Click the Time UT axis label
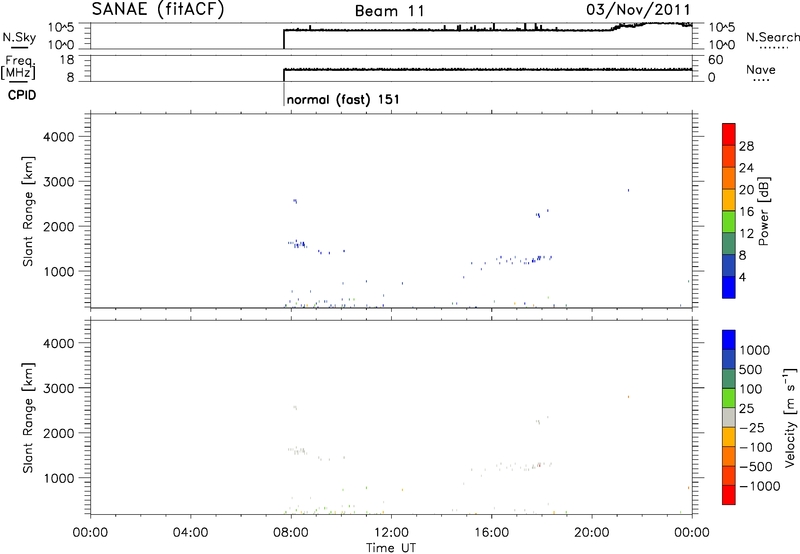Screen dimensions: 800x554 (391, 548)
